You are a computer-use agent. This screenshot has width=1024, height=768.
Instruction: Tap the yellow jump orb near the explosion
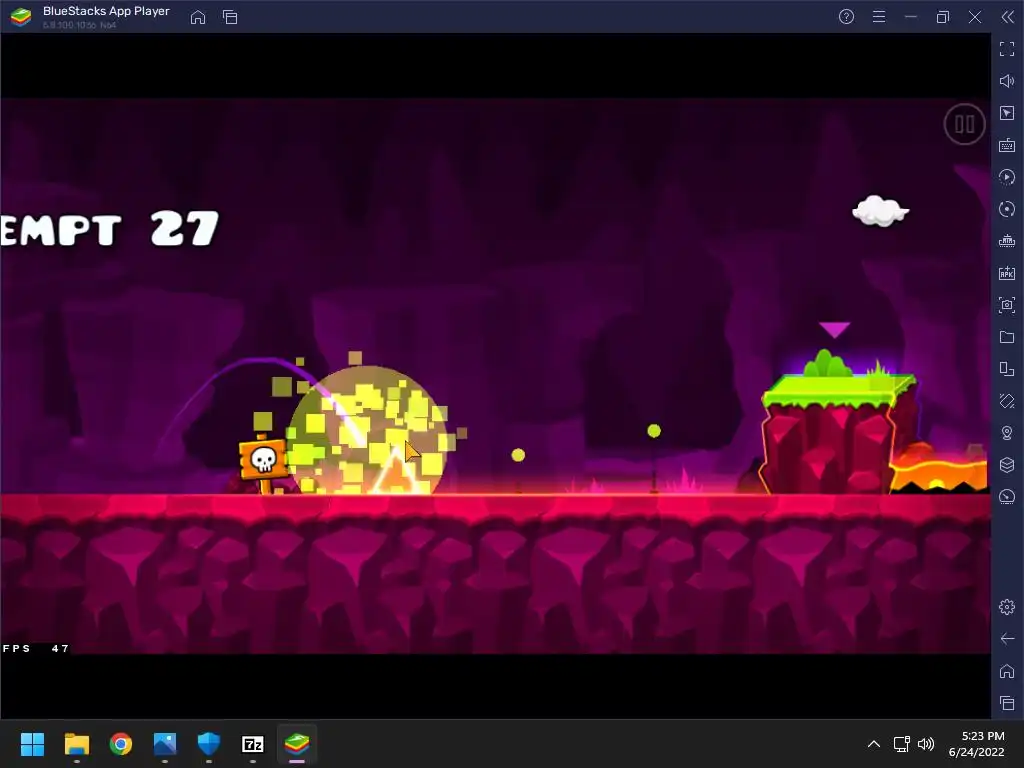pos(518,455)
